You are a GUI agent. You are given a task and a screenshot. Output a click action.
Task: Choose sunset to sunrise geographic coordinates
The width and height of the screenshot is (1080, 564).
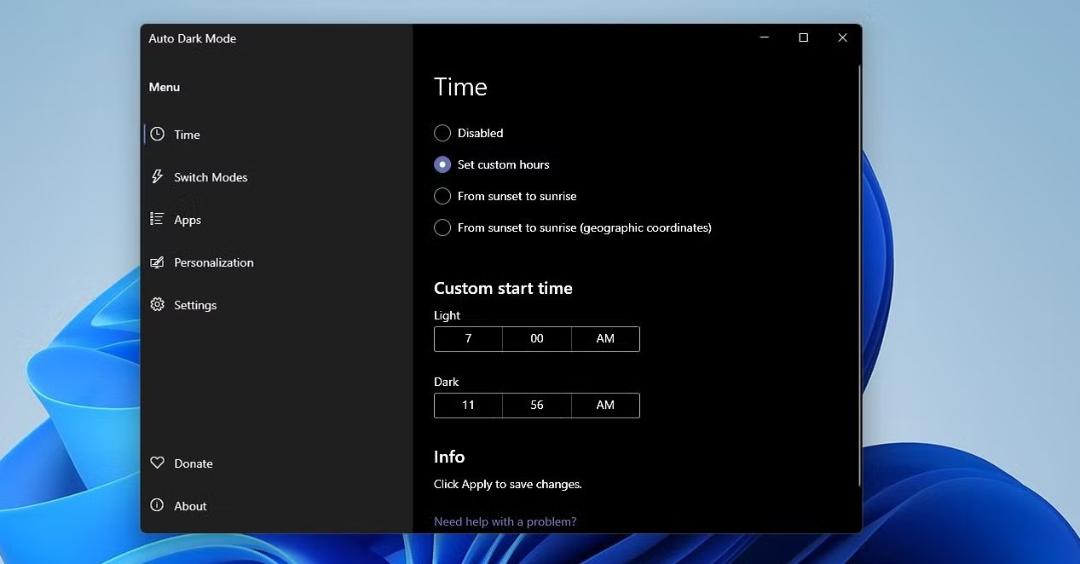pyautogui.click(x=442, y=228)
